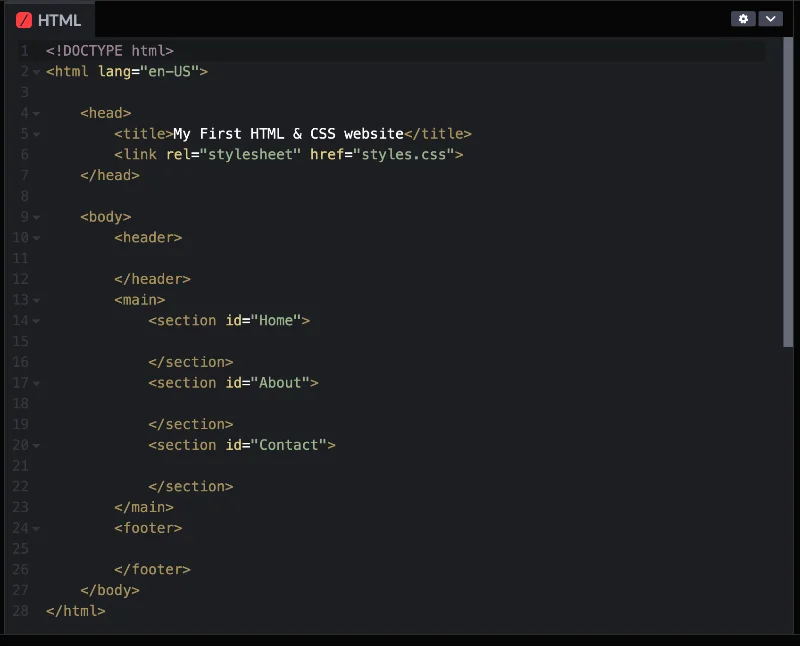Collapse the header fold arrow on line 10
The image size is (800, 646).
pyautogui.click(x=36, y=238)
